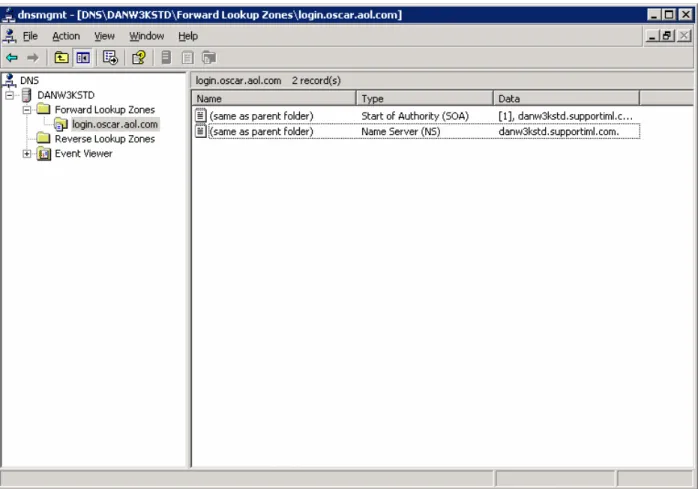The width and height of the screenshot is (698, 489).
Task: Click the Forward arrow toolbar icon
Action: pyautogui.click(x=32, y=57)
